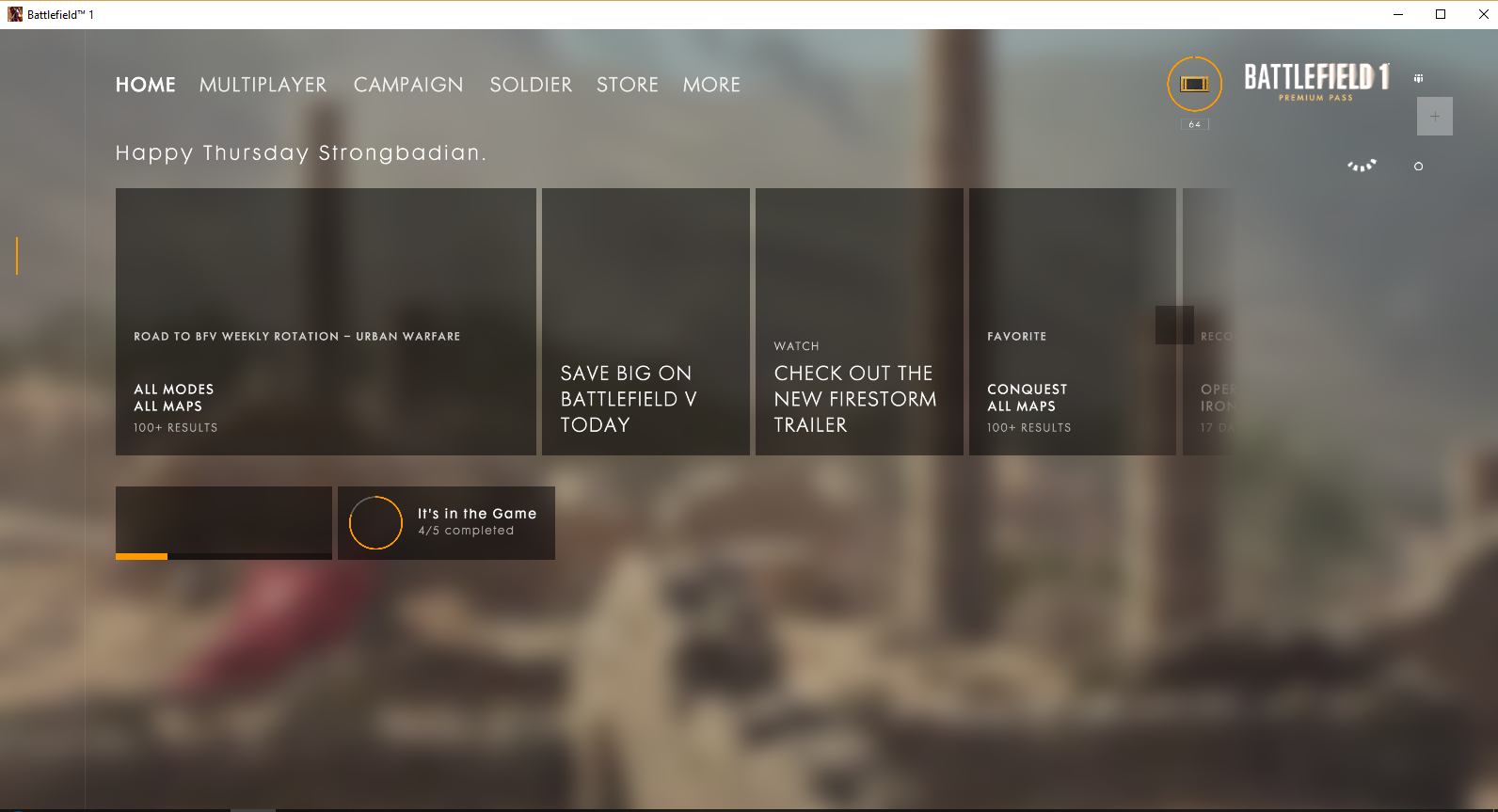Open Road to BFV Urban Warfare tile
The height and width of the screenshot is (812, 1498).
point(326,322)
